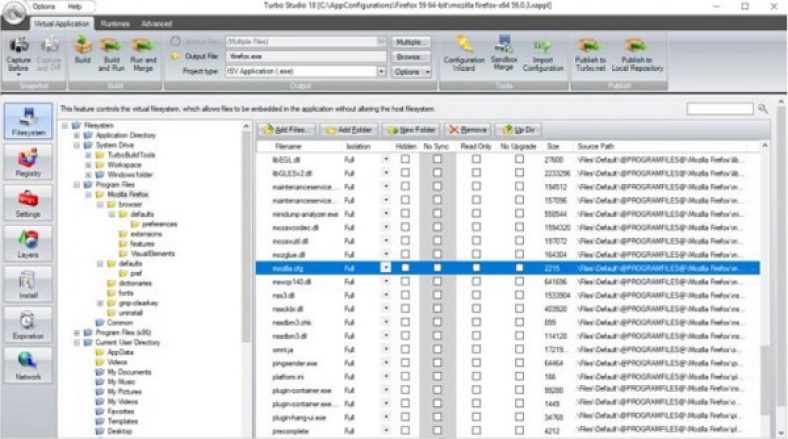
Task: Click the Run and Merge icon
Action: 143,55
